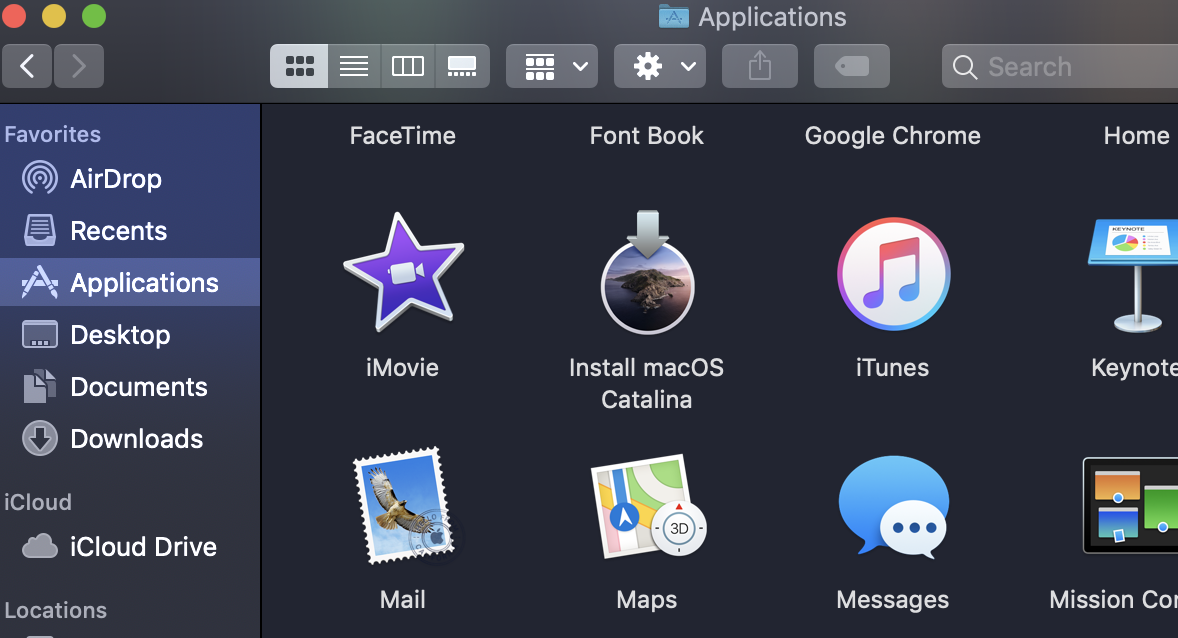Open Recents in the sidebar

coord(130,231)
